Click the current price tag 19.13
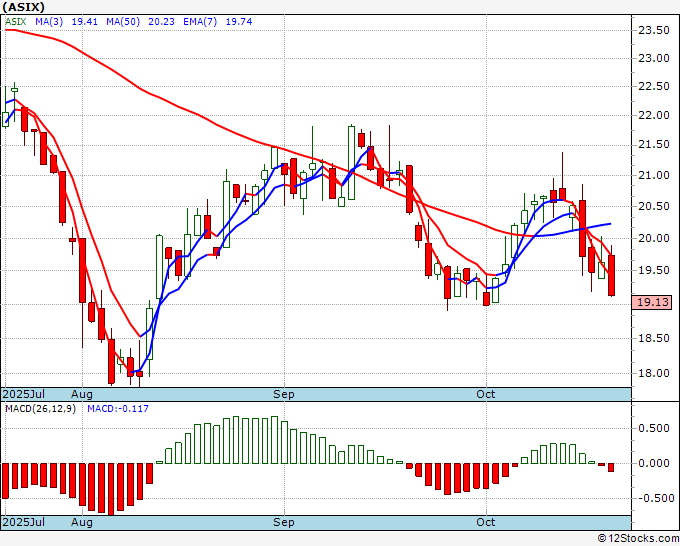Image resolution: width=680 pixels, height=546 pixels. tap(652, 302)
